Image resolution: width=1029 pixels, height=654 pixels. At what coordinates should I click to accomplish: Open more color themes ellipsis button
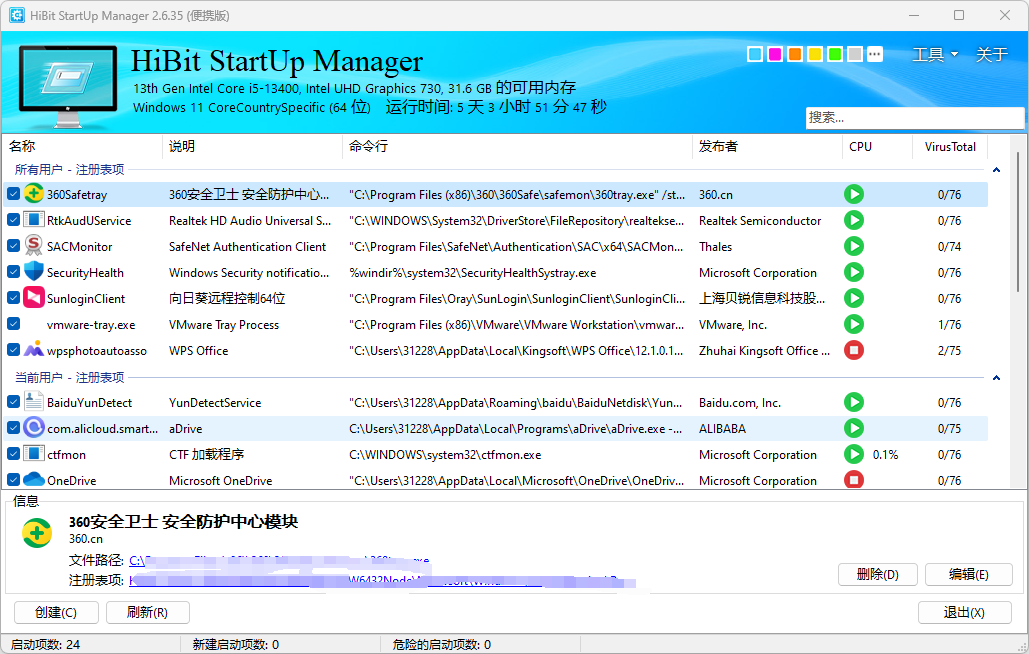(875, 54)
